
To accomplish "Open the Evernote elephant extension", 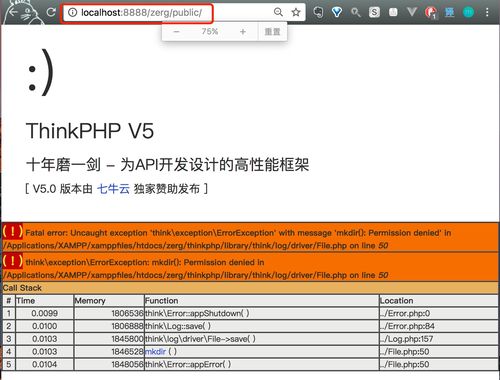I will point(319,13).
